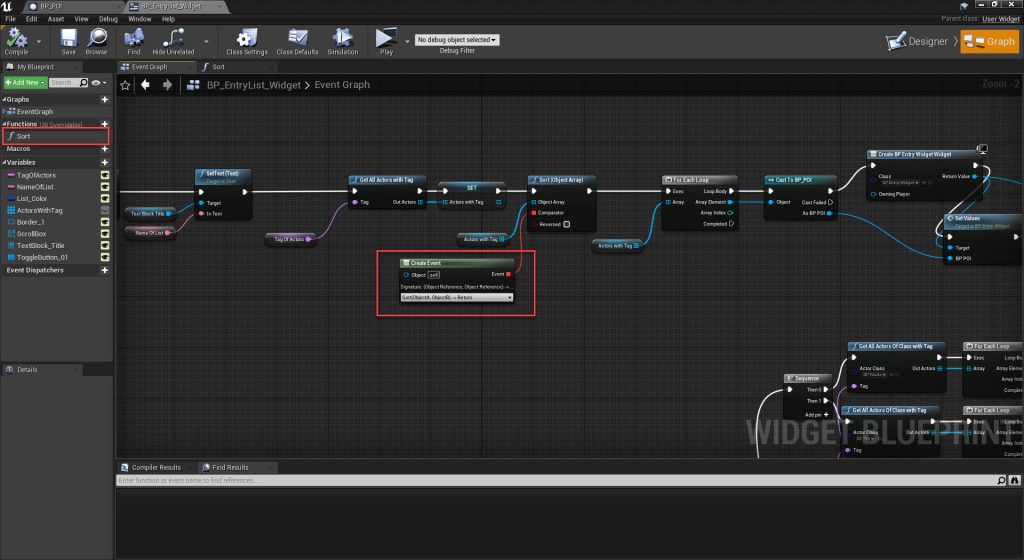
Task: Toggle visibility eye for TagOfActors variable
Action: (x=104, y=175)
